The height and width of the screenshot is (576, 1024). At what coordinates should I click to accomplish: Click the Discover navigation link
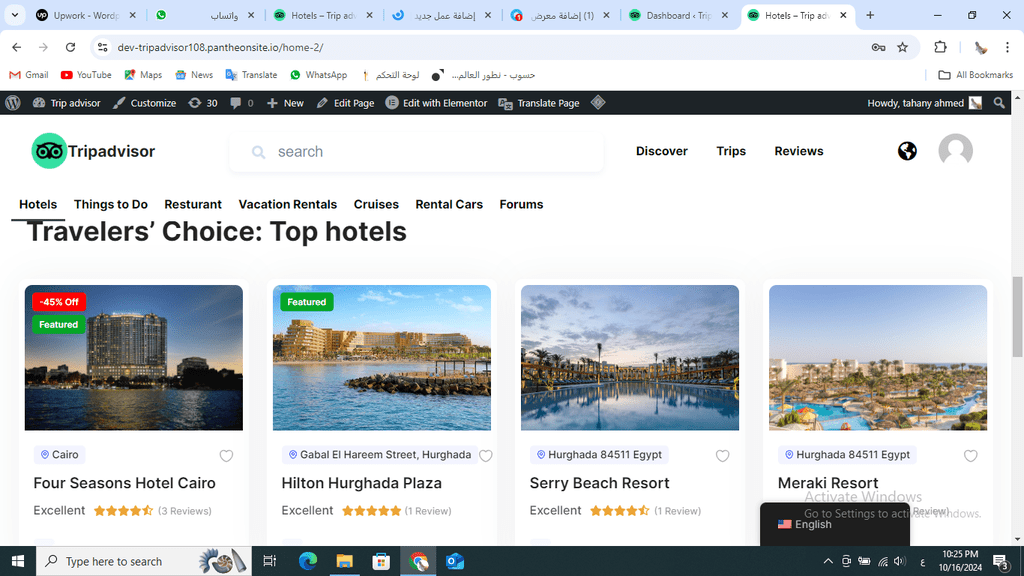(x=662, y=151)
